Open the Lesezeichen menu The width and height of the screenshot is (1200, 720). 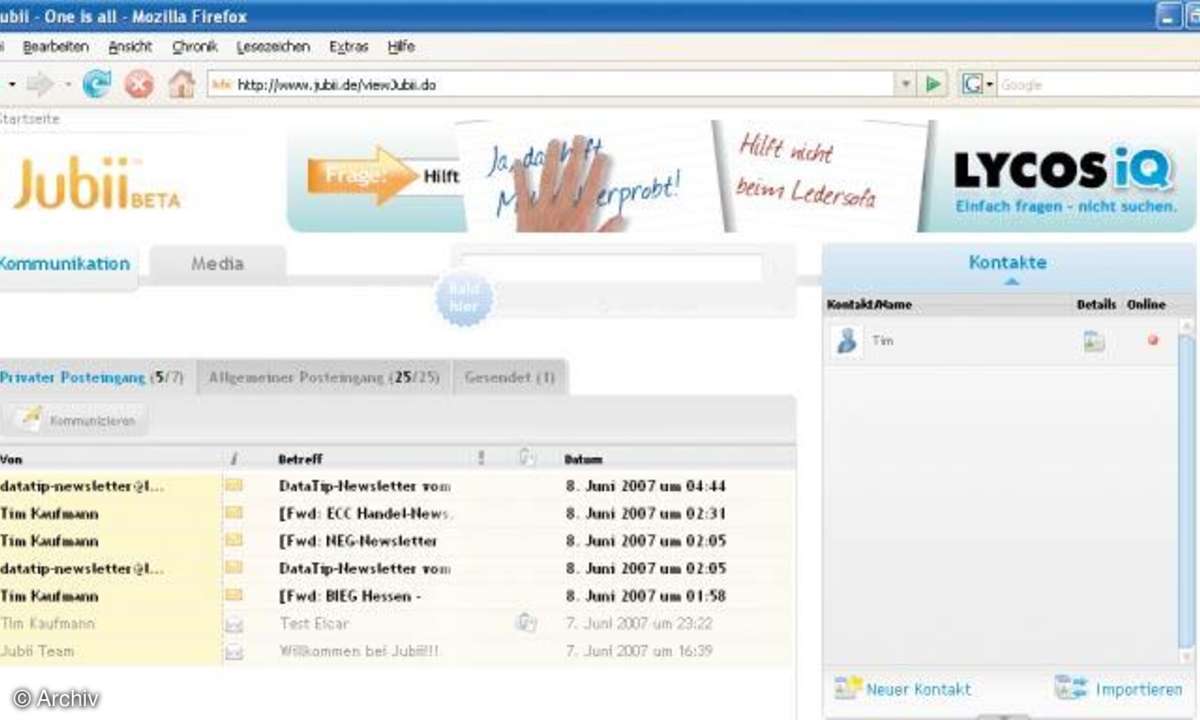pos(273,46)
